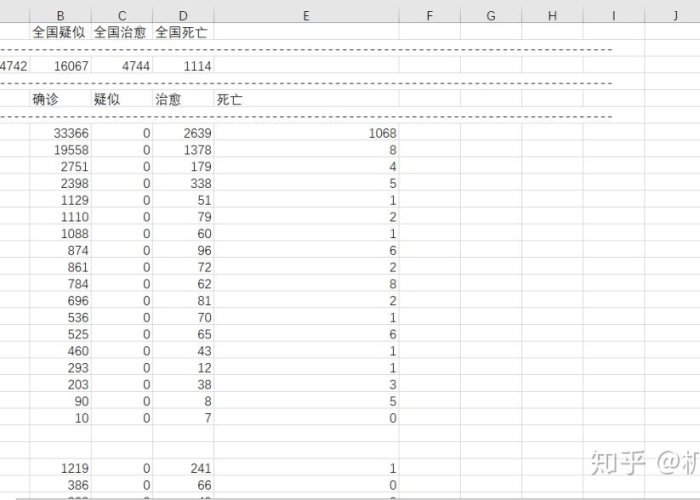Image resolution: width=700 pixels, height=500 pixels.
Task: Select the cell with value 1068
Action: (306, 133)
